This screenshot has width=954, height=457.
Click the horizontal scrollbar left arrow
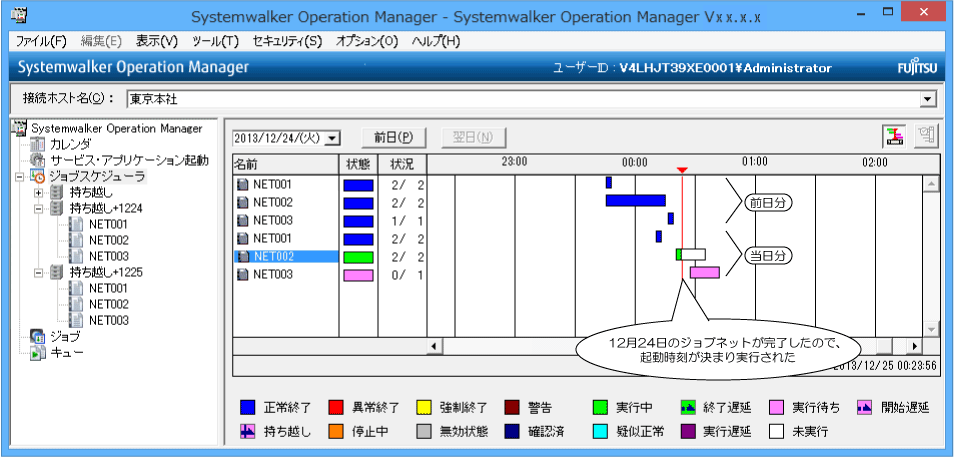[434, 346]
